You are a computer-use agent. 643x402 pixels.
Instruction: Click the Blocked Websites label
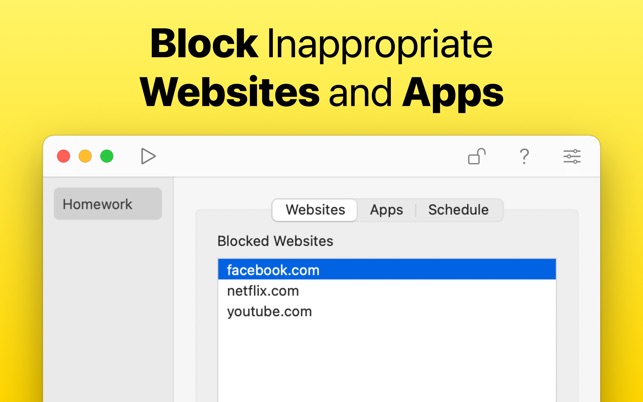pyautogui.click(x=275, y=241)
